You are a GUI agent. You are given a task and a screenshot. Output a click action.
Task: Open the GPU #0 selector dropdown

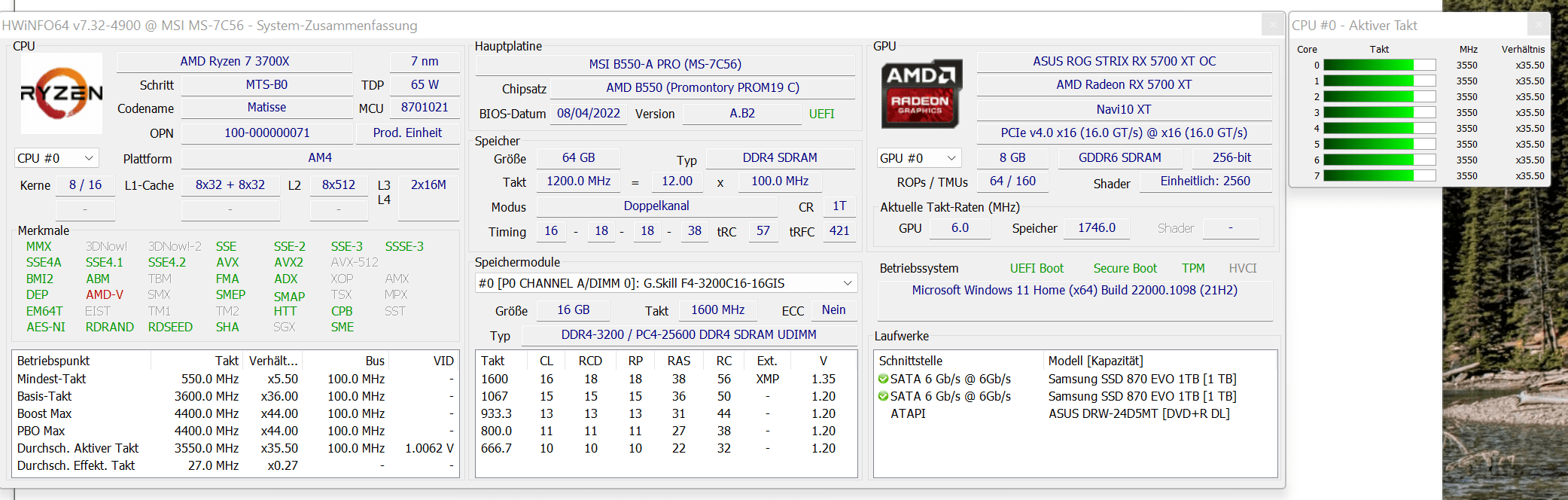(919, 158)
